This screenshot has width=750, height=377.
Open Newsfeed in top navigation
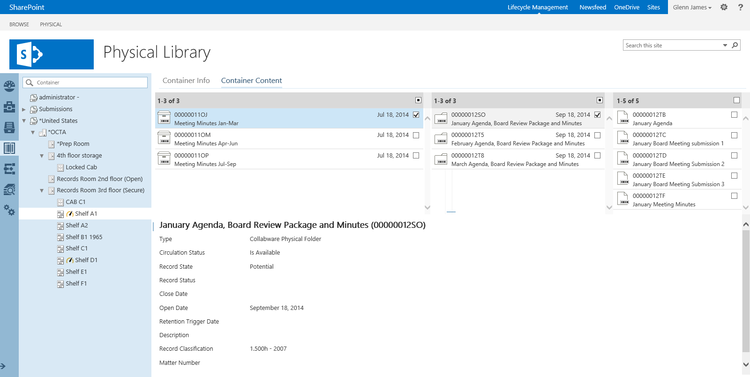(x=593, y=7)
